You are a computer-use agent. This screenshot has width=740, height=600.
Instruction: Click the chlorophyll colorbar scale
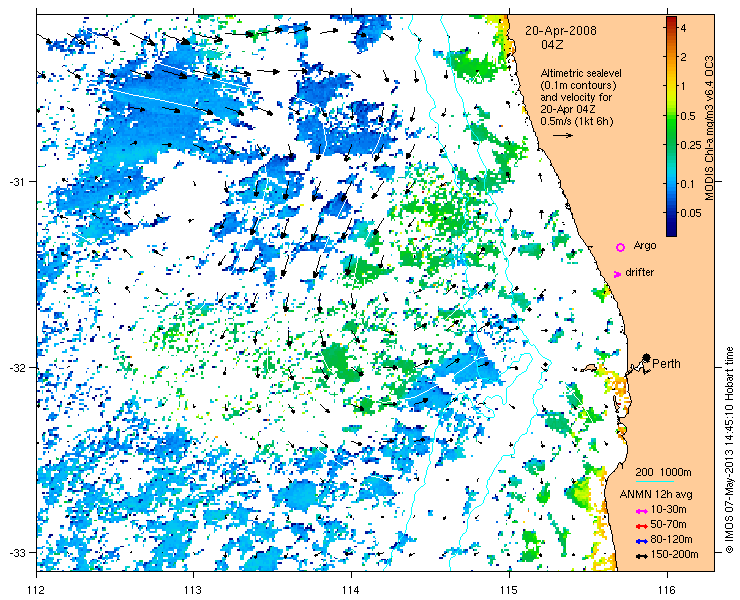[671, 126]
